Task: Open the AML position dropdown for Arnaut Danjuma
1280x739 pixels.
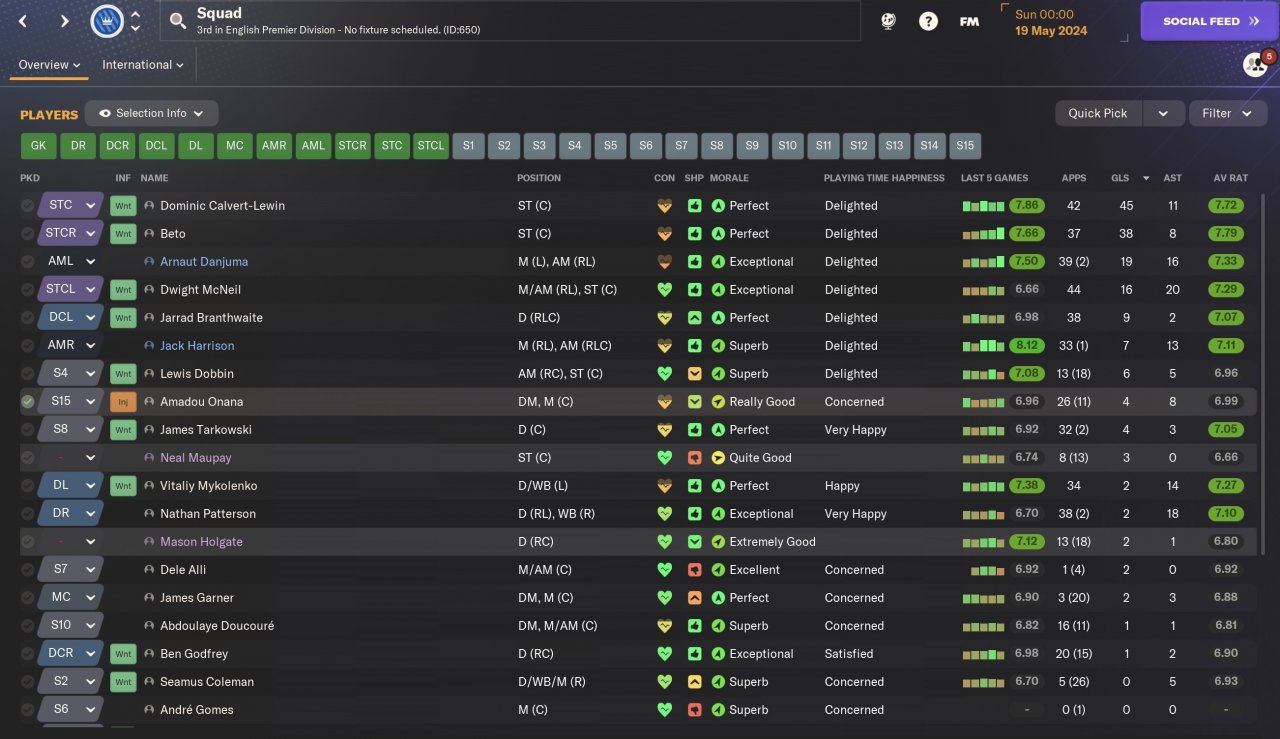Action: [71, 262]
